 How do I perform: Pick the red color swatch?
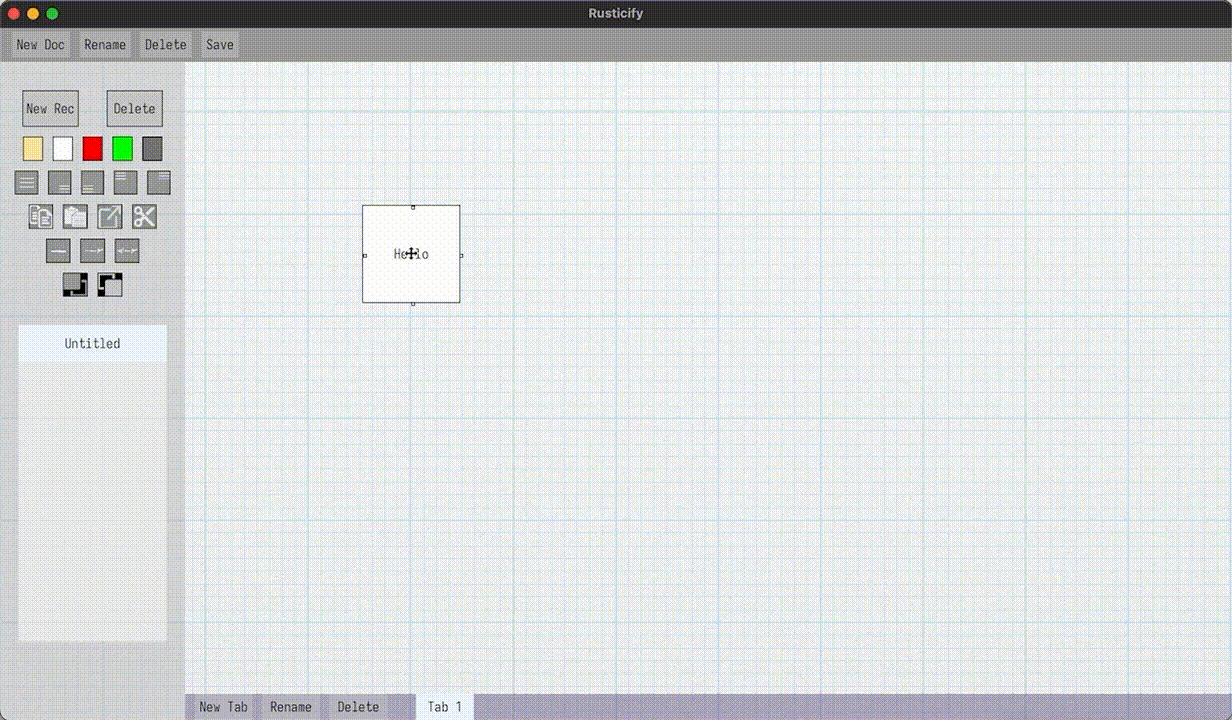[92, 149]
